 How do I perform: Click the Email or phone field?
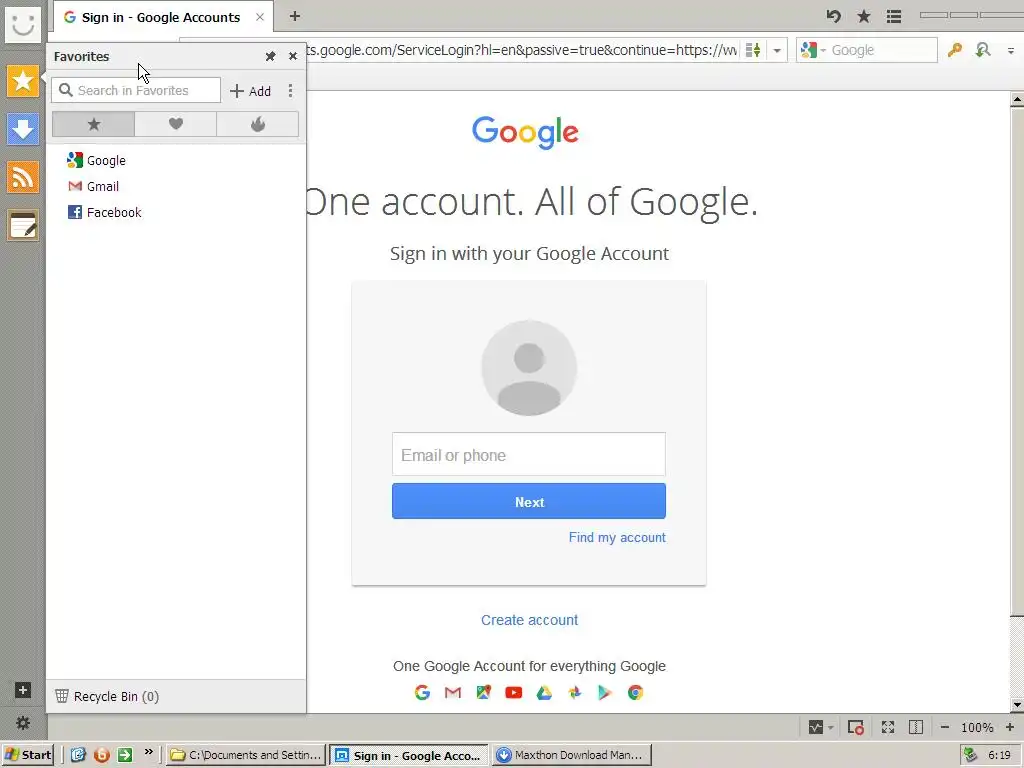click(x=529, y=455)
